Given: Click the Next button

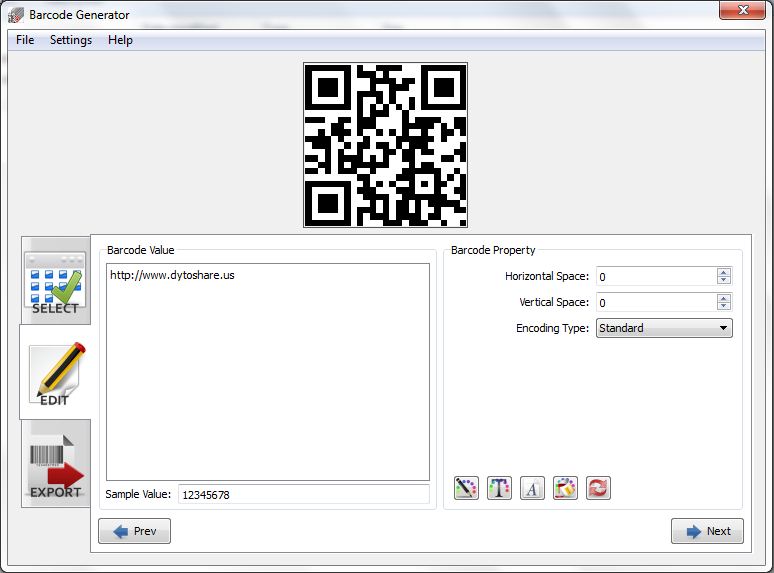Looking at the screenshot, I should (x=707, y=531).
